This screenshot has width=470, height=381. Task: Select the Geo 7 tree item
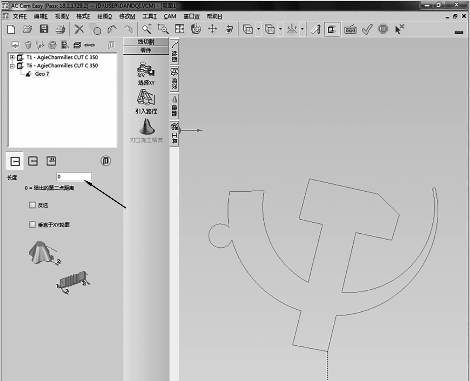[42, 74]
